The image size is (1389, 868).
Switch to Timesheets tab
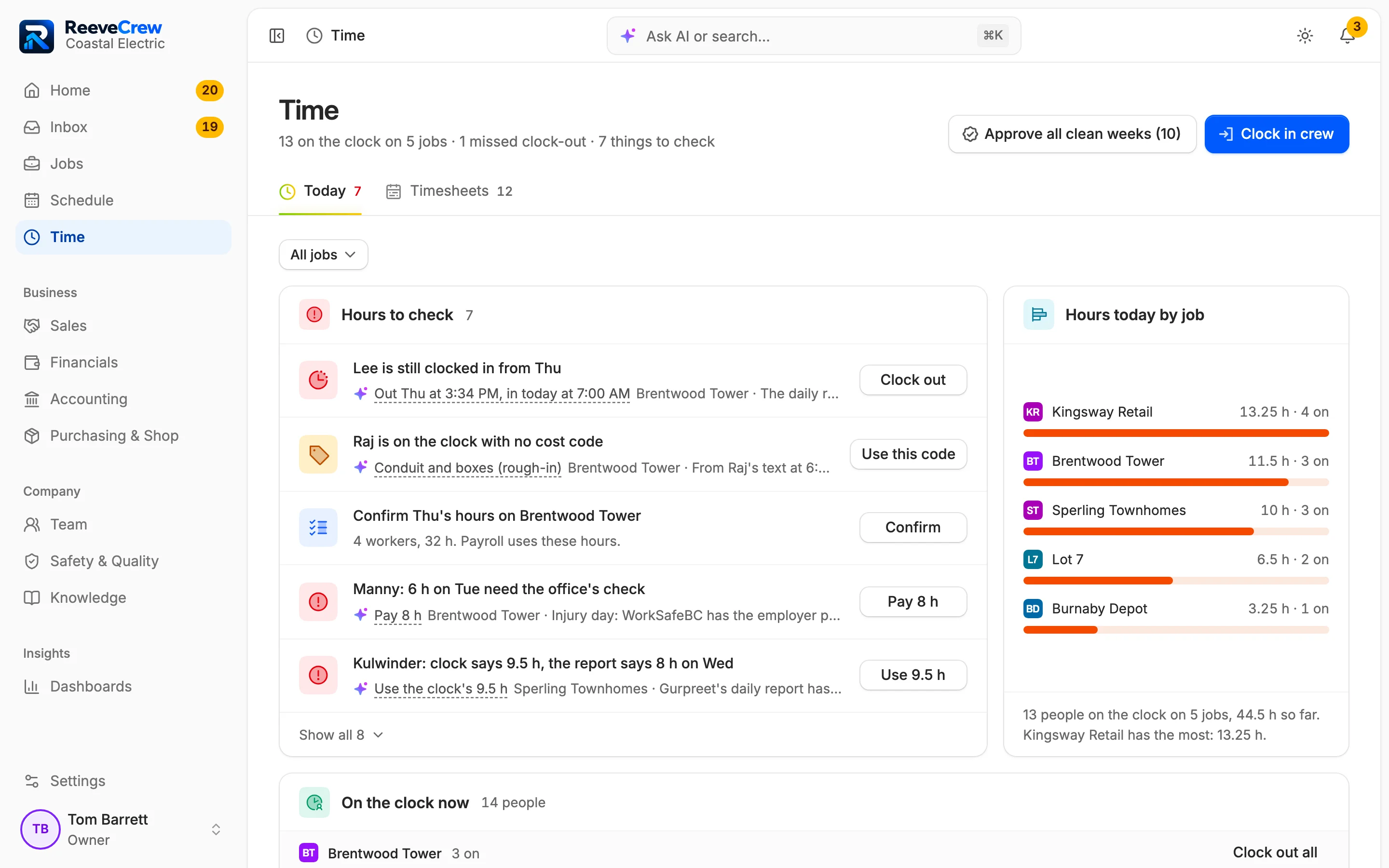449,191
